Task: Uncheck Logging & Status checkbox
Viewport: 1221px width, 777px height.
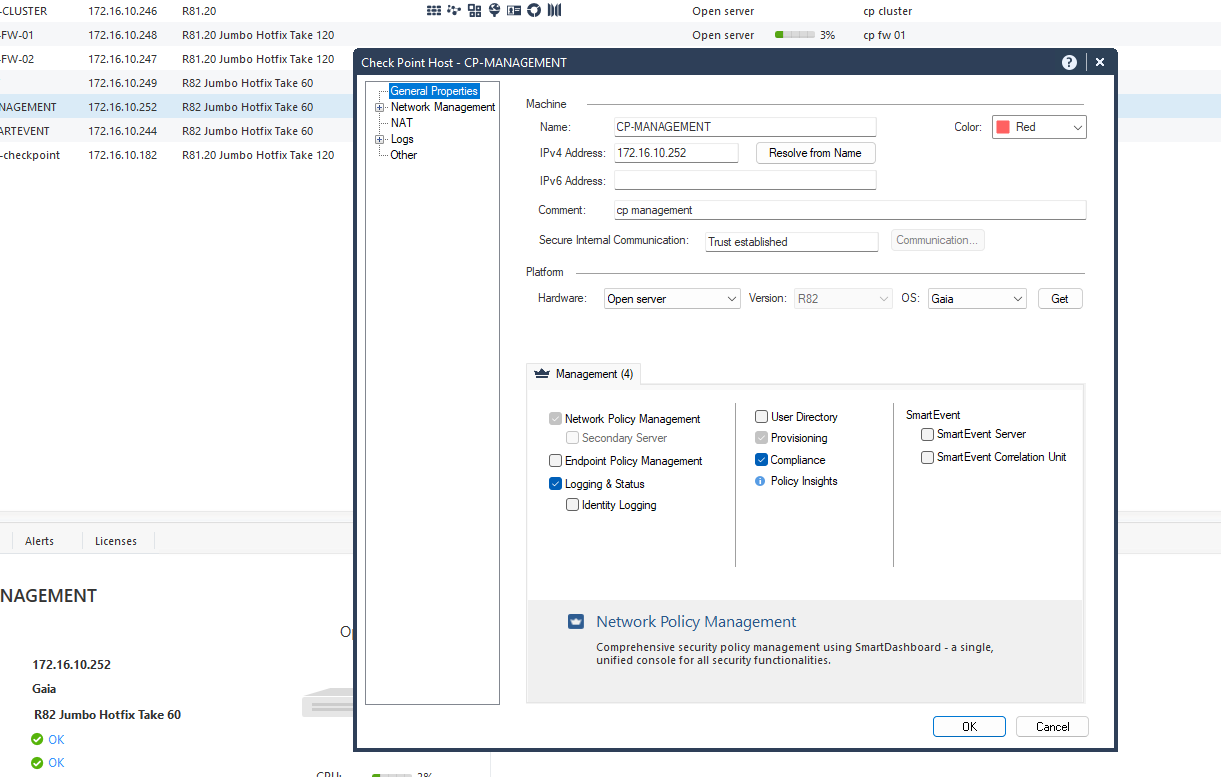Action: 555,484
